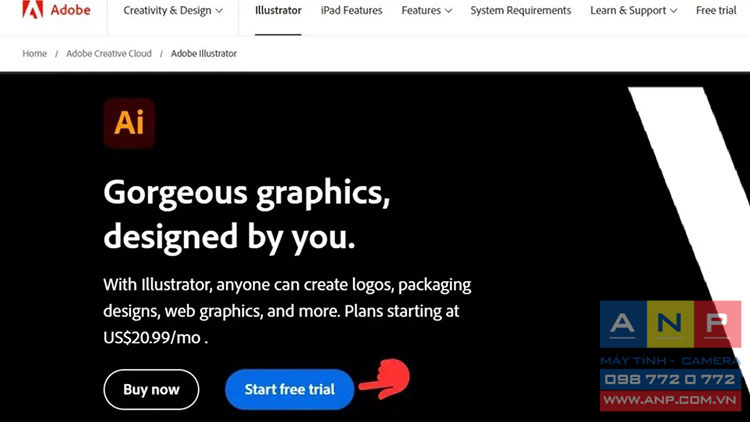Click the Buy now button

click(x=151, y=389)
